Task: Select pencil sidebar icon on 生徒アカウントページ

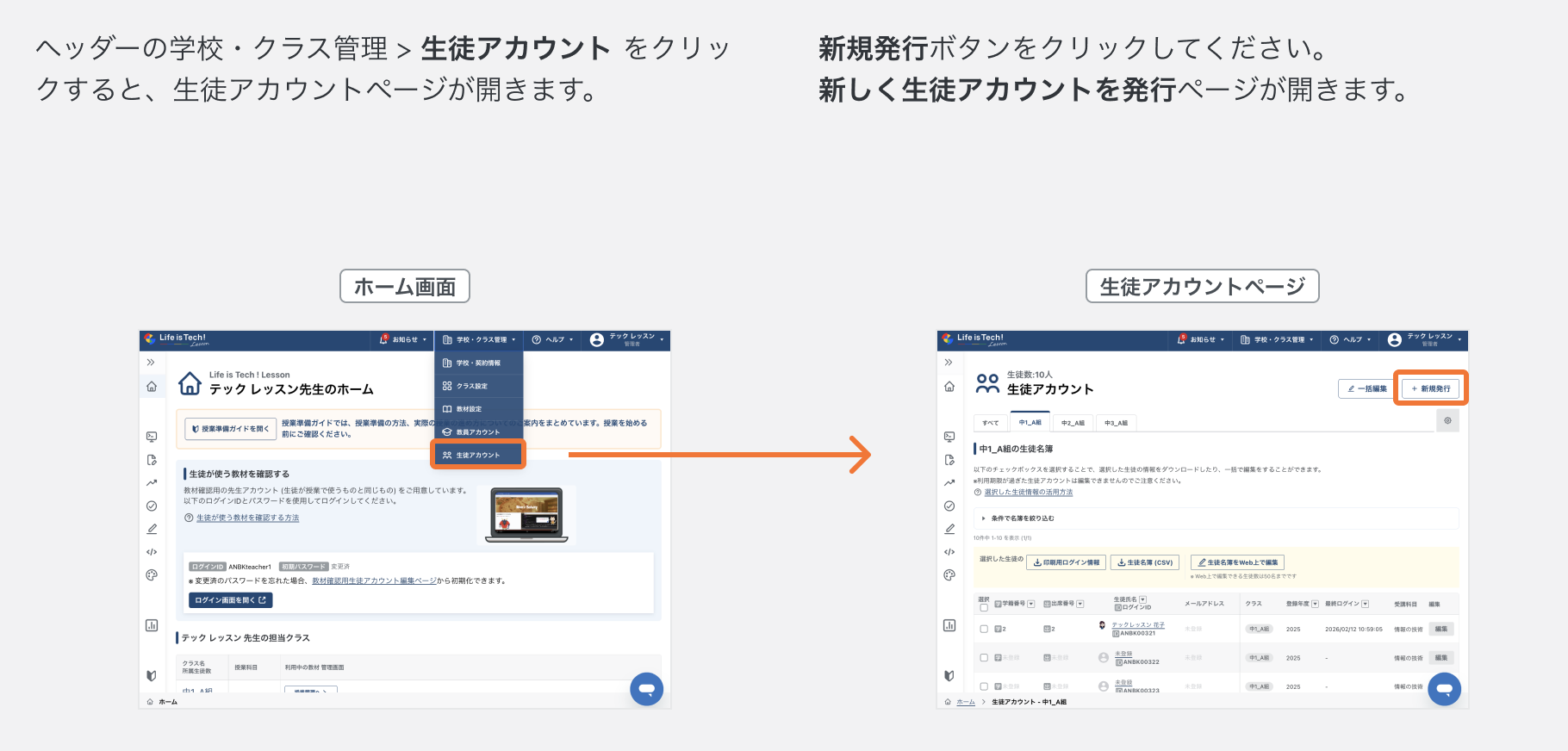Action: tap(949, 529)
